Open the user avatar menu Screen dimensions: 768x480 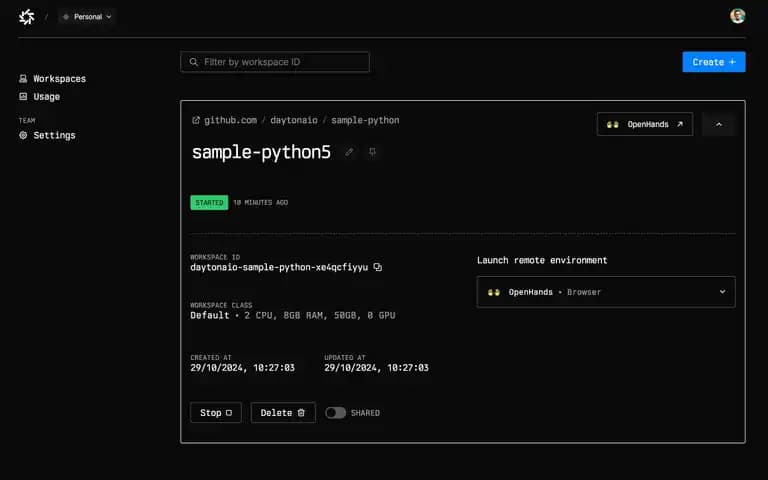tap(737, 16)
